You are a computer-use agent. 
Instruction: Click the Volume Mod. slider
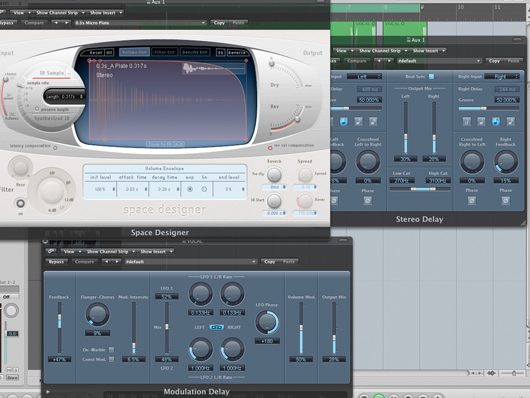pyautogui.click(x=301, y=328)
